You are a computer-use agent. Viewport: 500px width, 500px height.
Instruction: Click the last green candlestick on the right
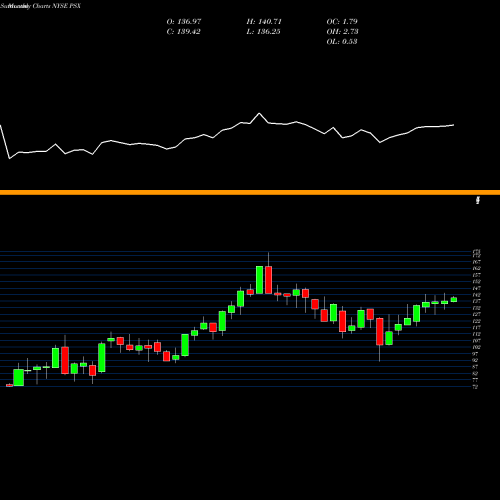(454, 299)
